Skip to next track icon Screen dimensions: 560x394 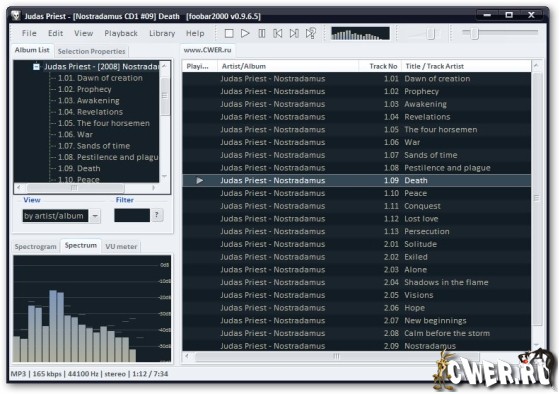coord(294,34)
